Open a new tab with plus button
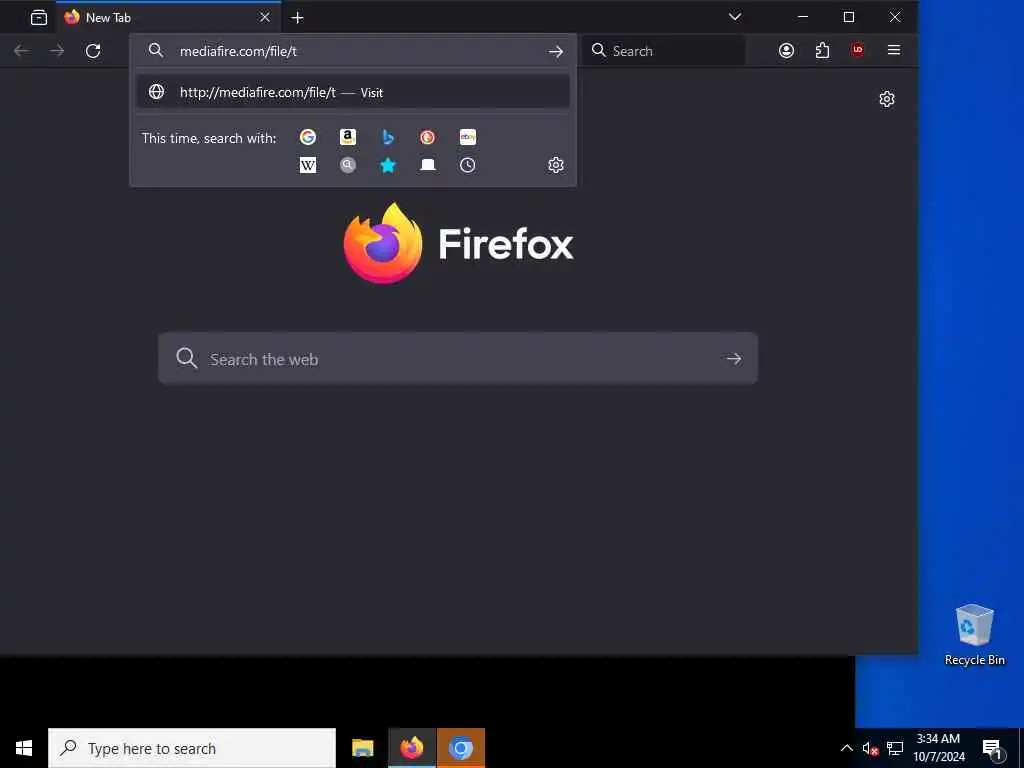The height and width of the screenshot is (768, 1024). point(297,18)
